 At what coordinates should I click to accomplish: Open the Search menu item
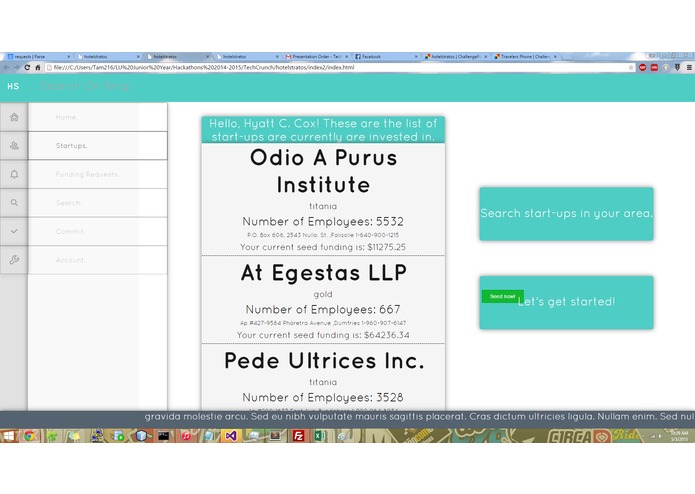98,202
